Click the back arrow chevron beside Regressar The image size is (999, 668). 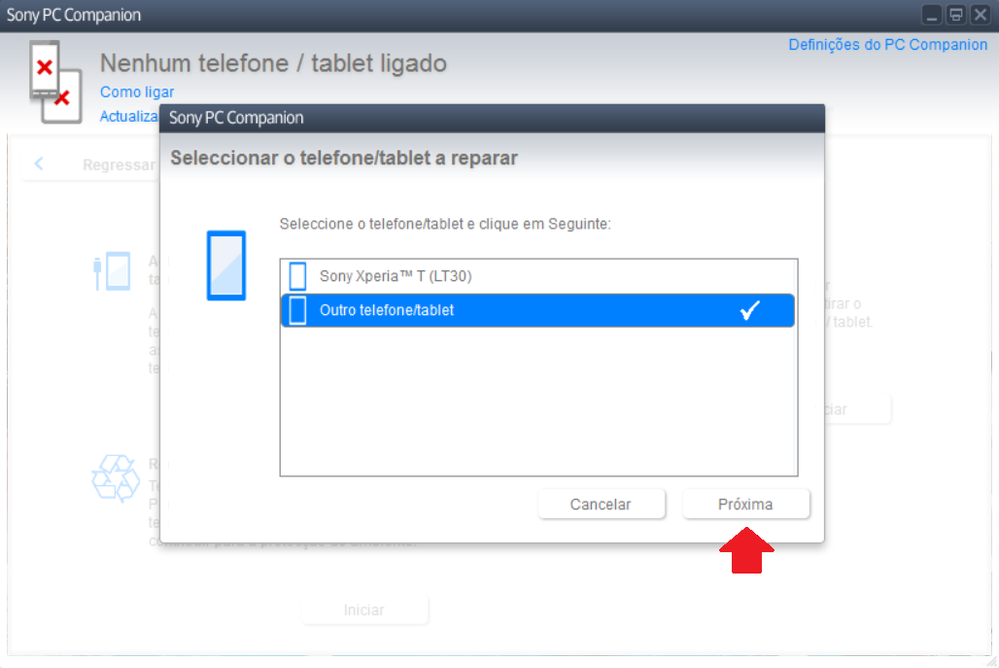pos(39,164)
